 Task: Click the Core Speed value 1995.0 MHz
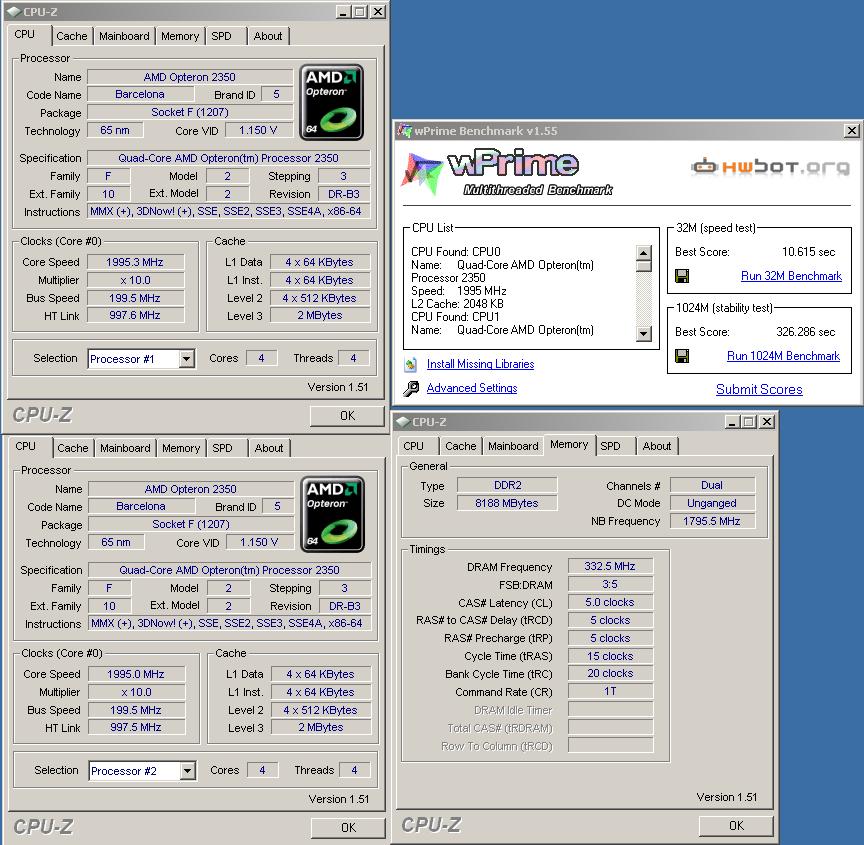click(x=136, y=674)
